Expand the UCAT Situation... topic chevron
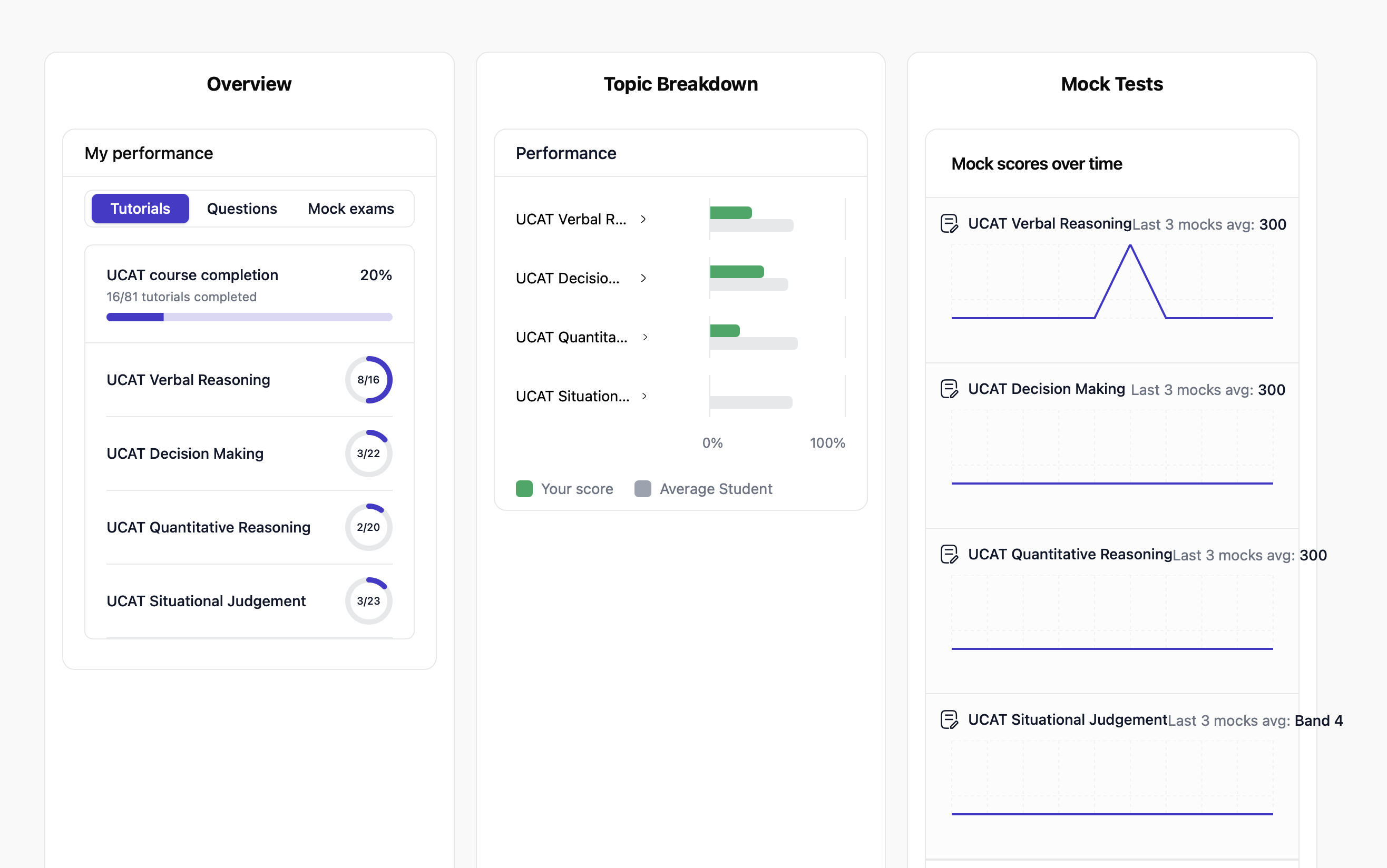 (644, 396)
